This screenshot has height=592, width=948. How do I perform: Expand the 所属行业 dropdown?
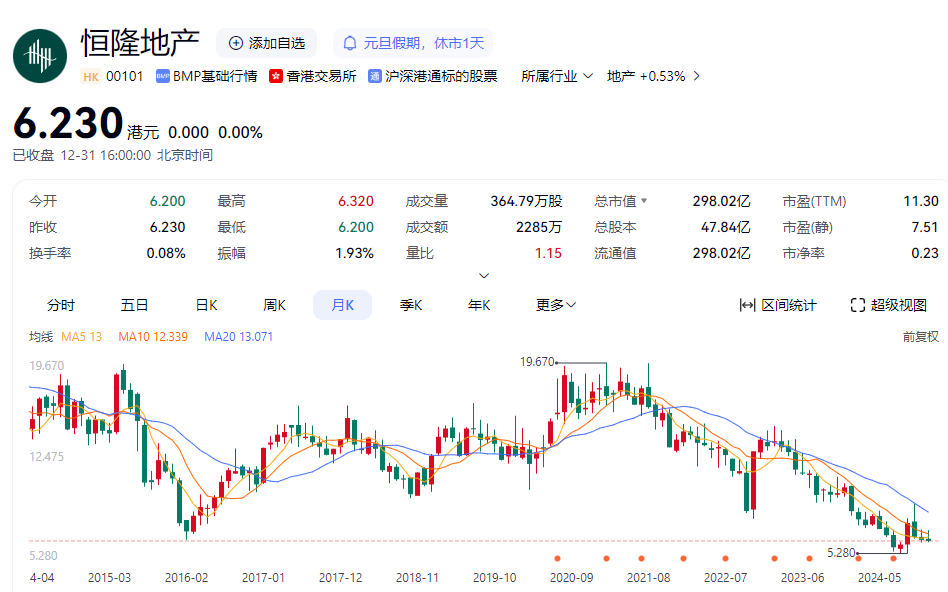(557, 76)
